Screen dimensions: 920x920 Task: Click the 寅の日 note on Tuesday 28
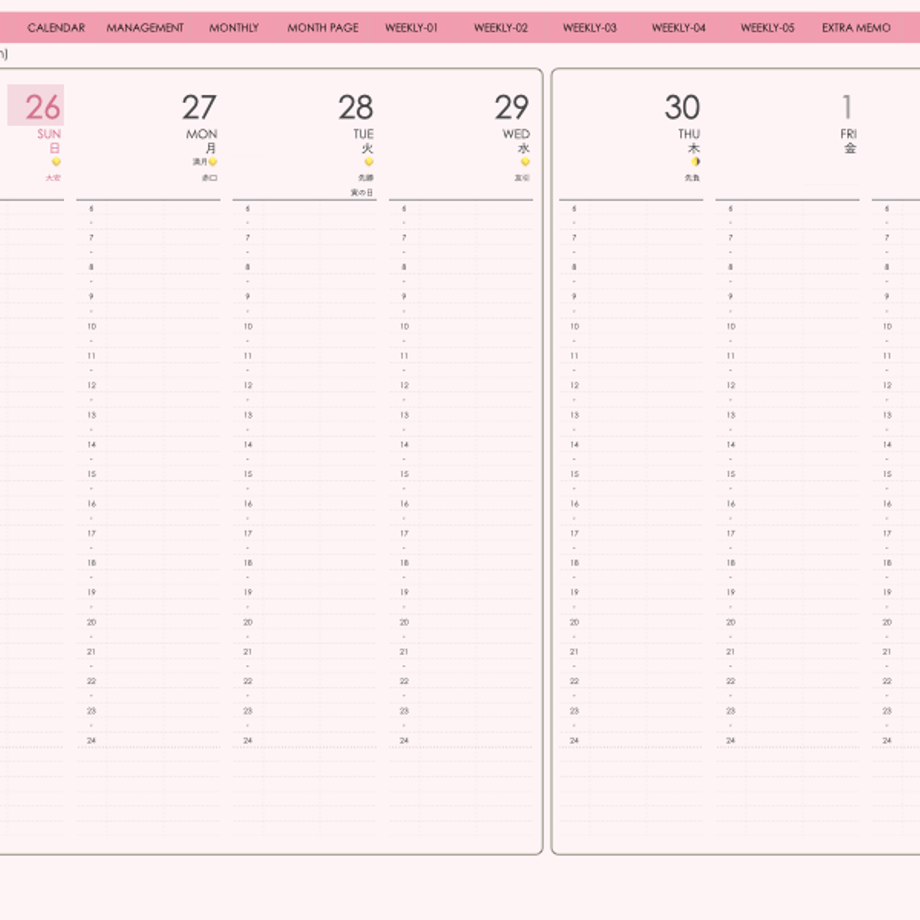click(361, 192)
